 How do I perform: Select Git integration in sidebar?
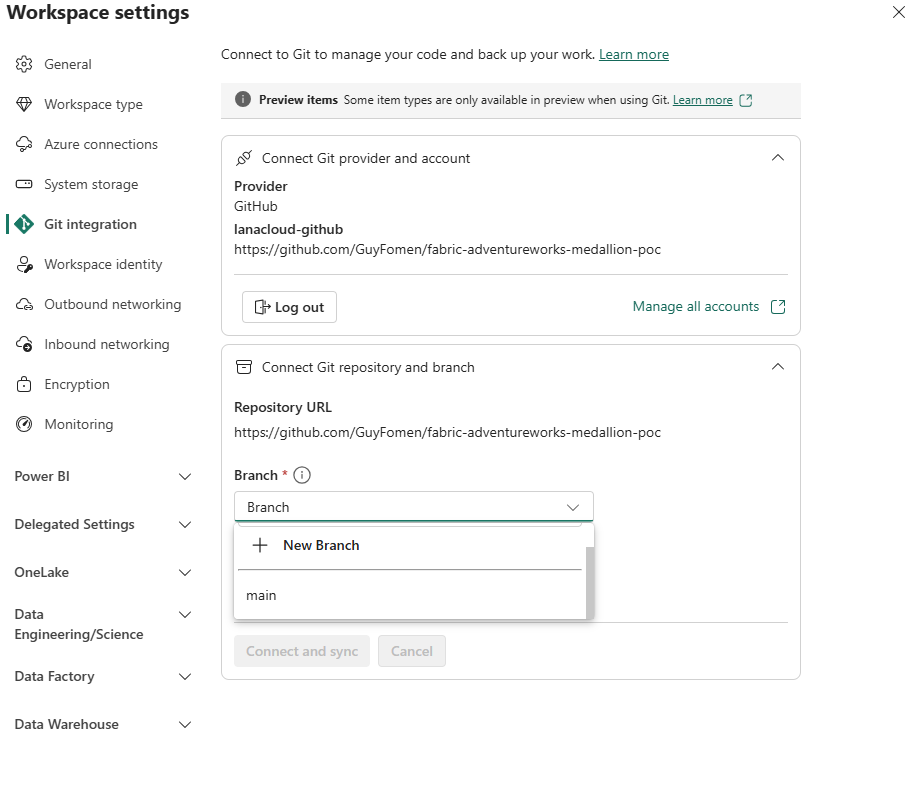point(90,224)
